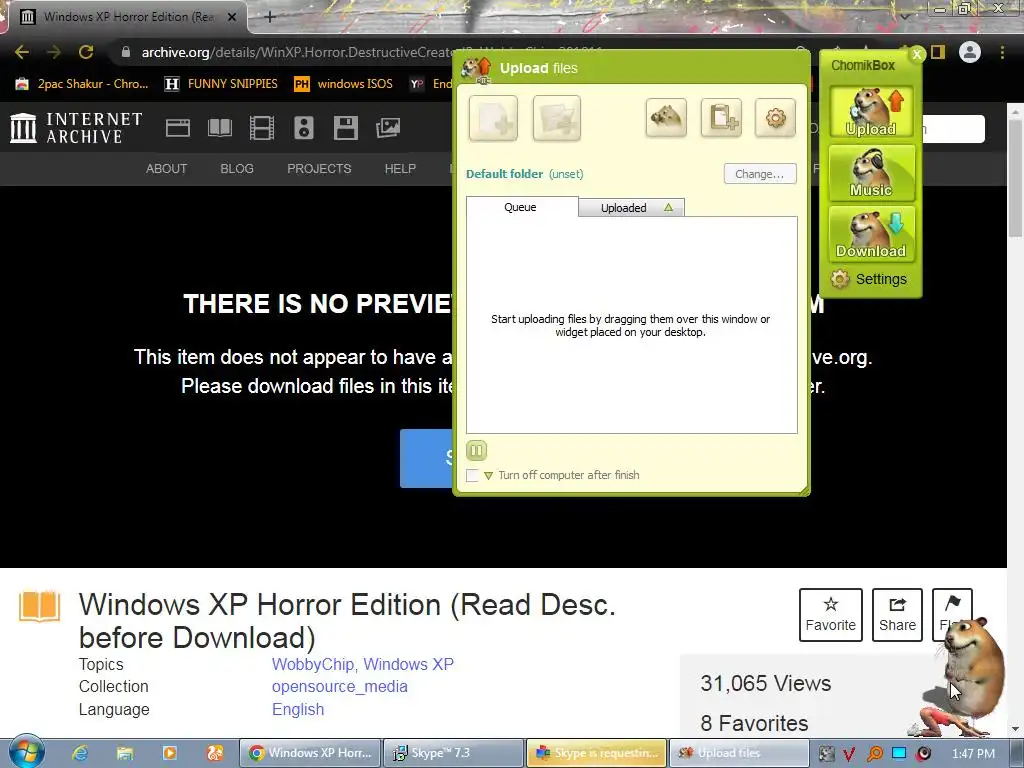Open the Archive audio speaker icon
This screenshot has width=1024, height=768.
[304, 127]
